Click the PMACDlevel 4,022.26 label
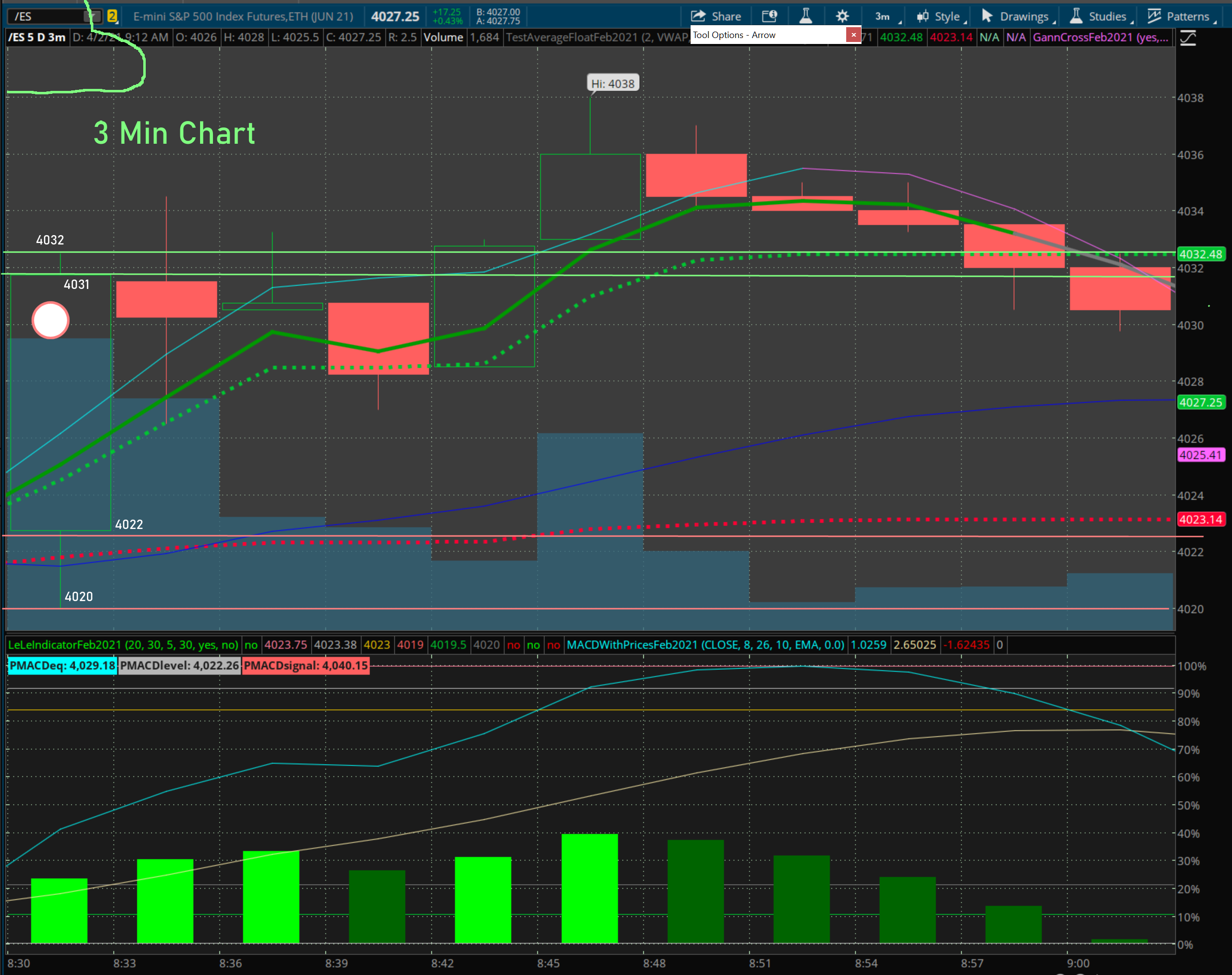 (x=179, y=666)
